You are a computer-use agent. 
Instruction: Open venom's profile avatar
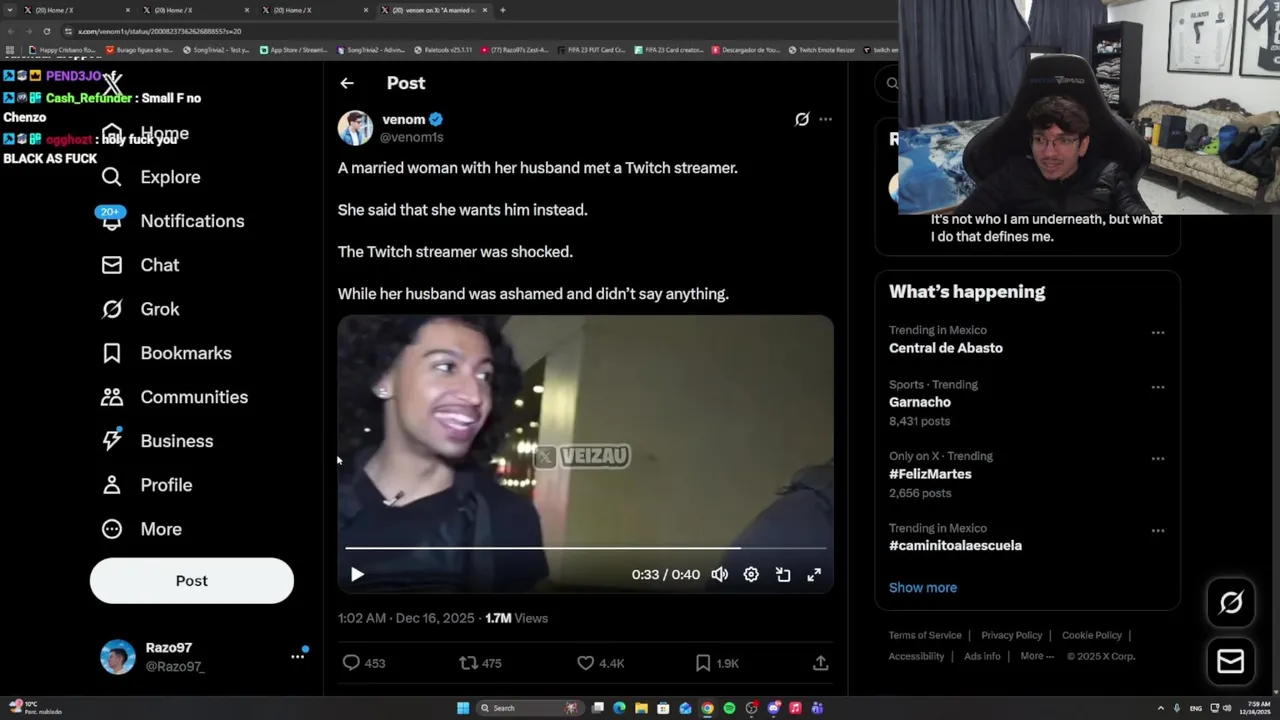(355, 128)
